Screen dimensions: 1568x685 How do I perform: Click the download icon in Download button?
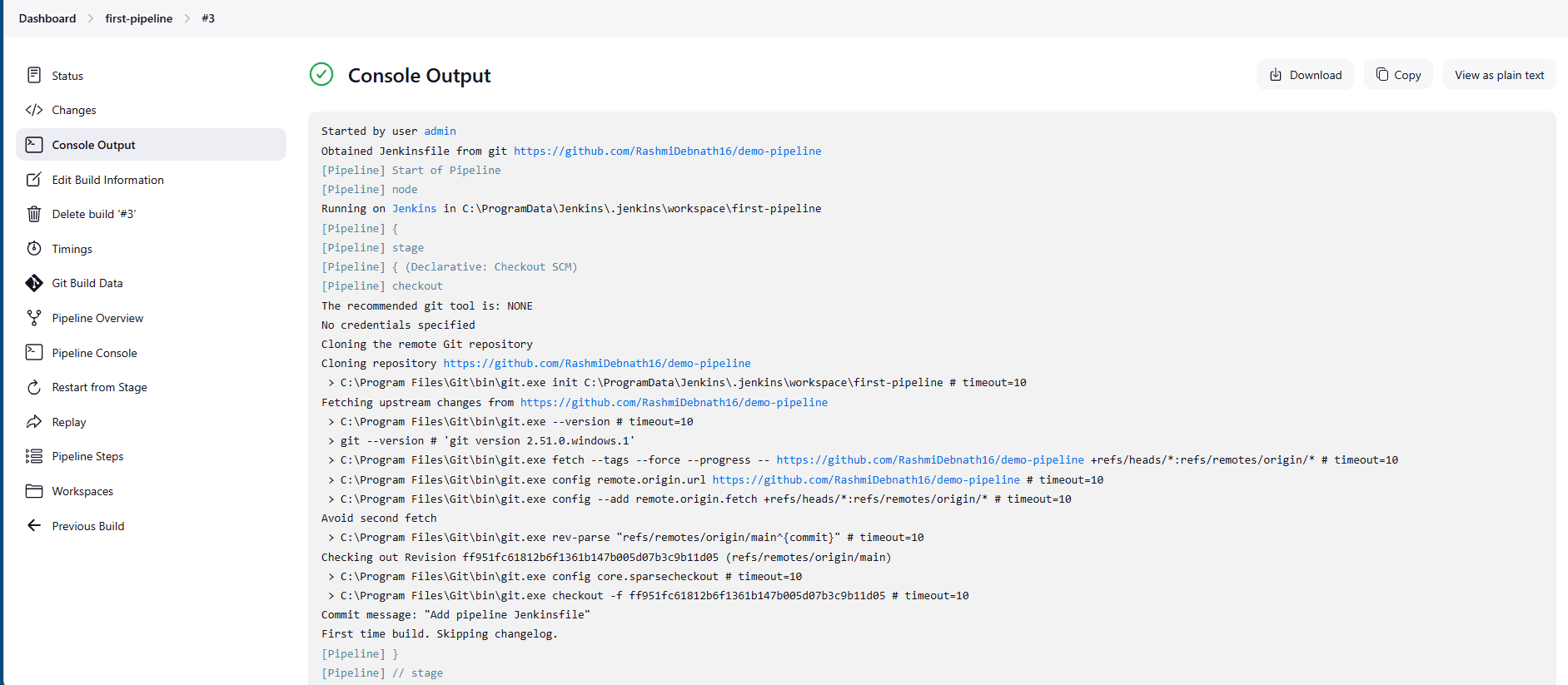click(x=1276, y=75)
